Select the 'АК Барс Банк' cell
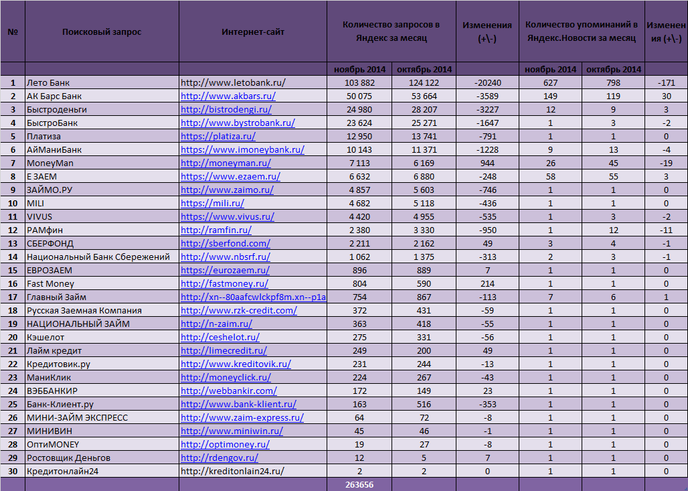The width and height of the screenshot is (688, 491). coord(102,96)
